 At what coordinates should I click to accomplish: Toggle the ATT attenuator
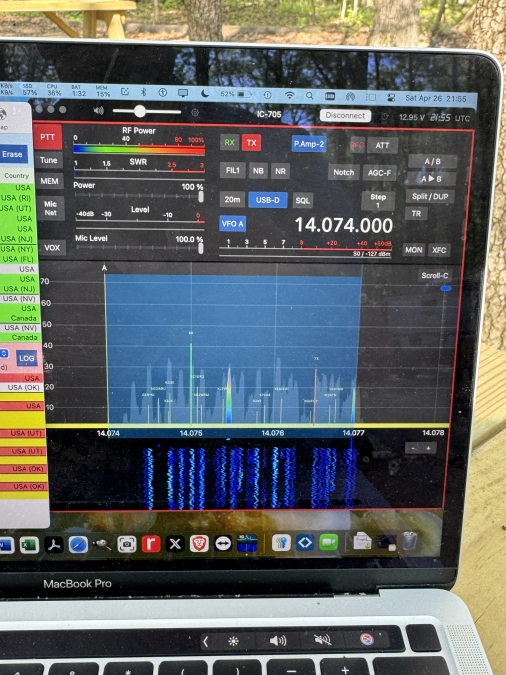(x=382, y=146)
